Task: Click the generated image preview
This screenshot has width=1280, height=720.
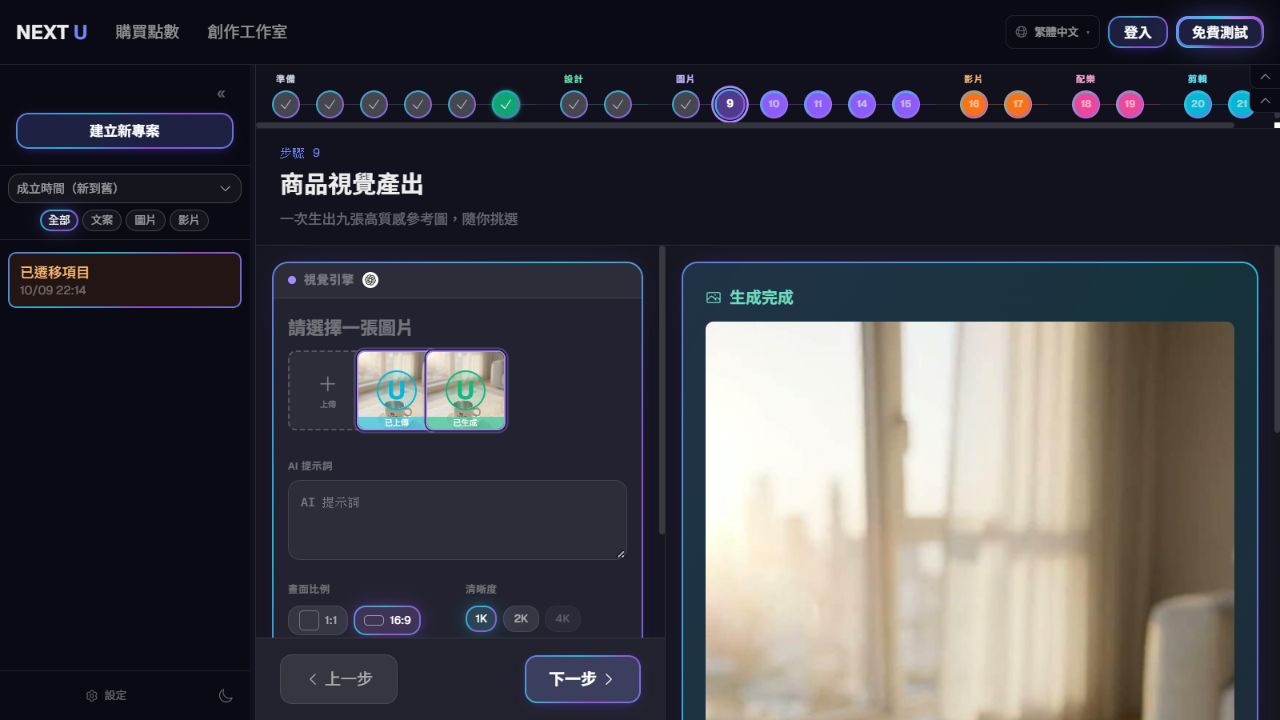Action: tap(970, 520)
